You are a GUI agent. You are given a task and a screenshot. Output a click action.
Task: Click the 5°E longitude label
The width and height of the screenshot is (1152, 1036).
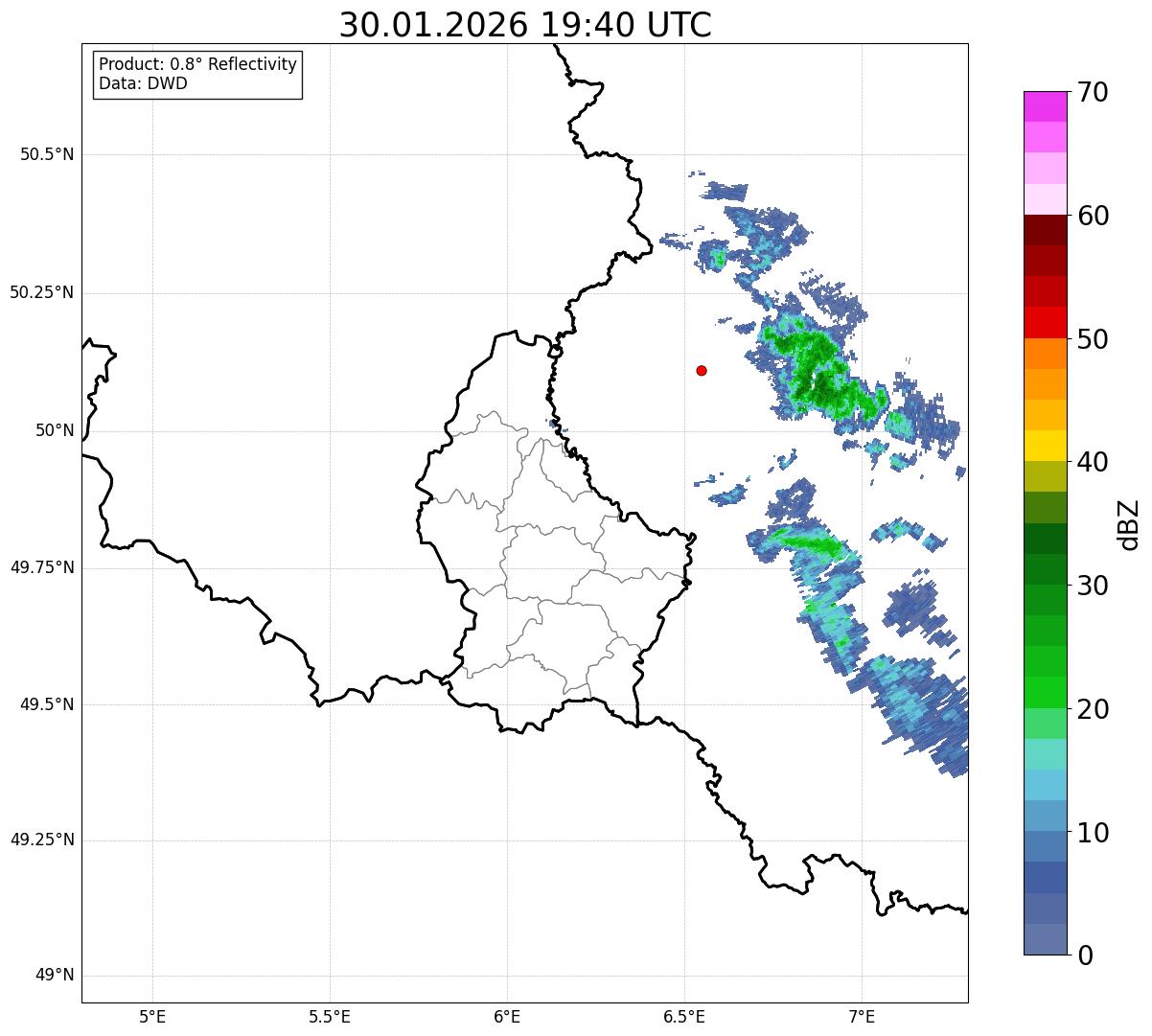pos(152,1016)
